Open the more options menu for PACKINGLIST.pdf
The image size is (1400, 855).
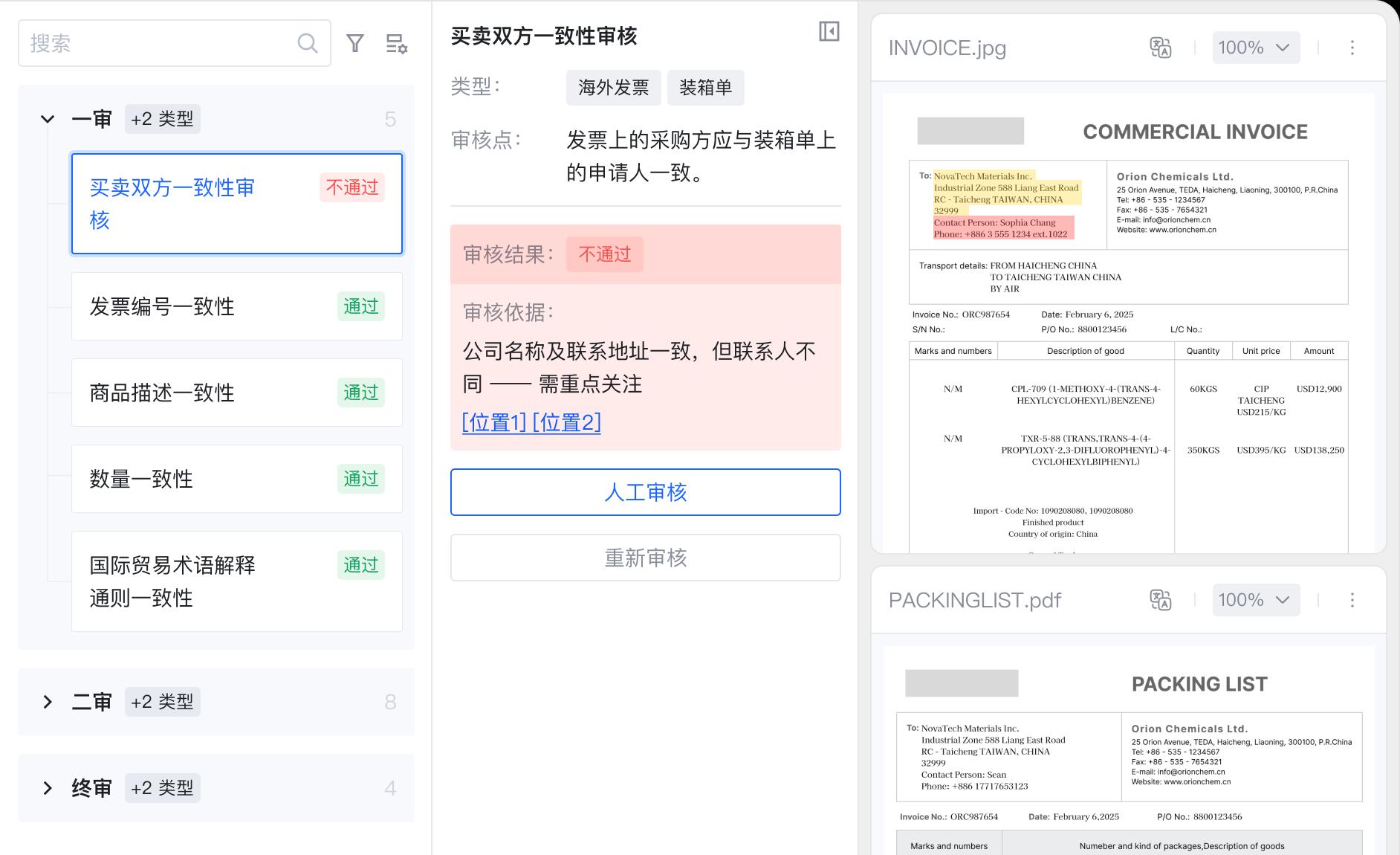click(1352, 600)
